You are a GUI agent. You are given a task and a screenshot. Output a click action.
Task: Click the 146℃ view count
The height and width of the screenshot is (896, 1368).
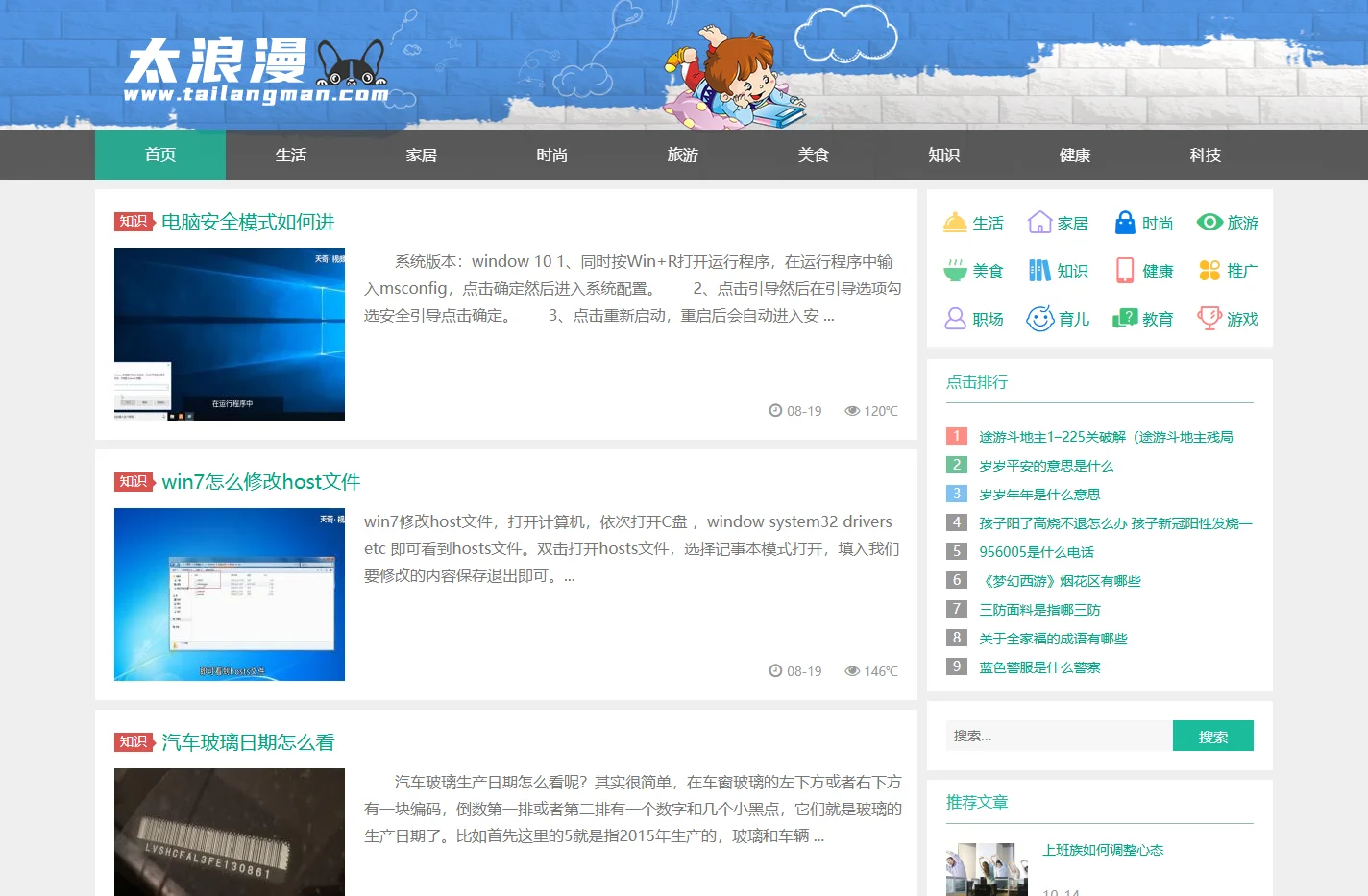click(x=871, y=671)
